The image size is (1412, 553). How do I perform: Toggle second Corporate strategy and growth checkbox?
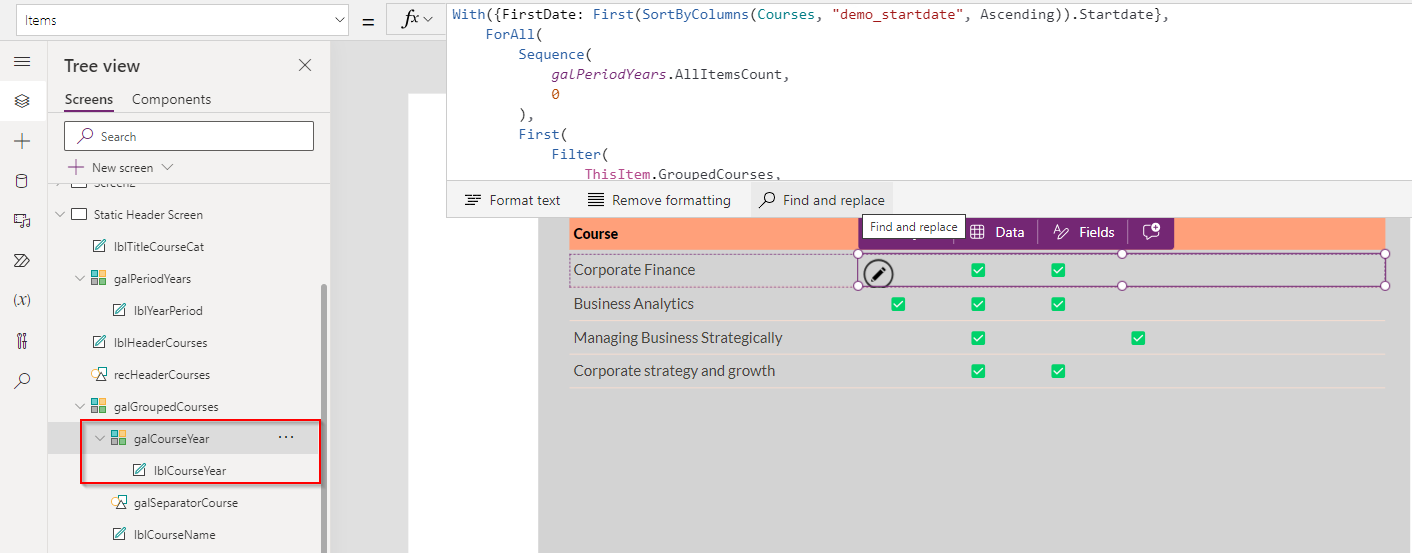(x=1058, y=371)
